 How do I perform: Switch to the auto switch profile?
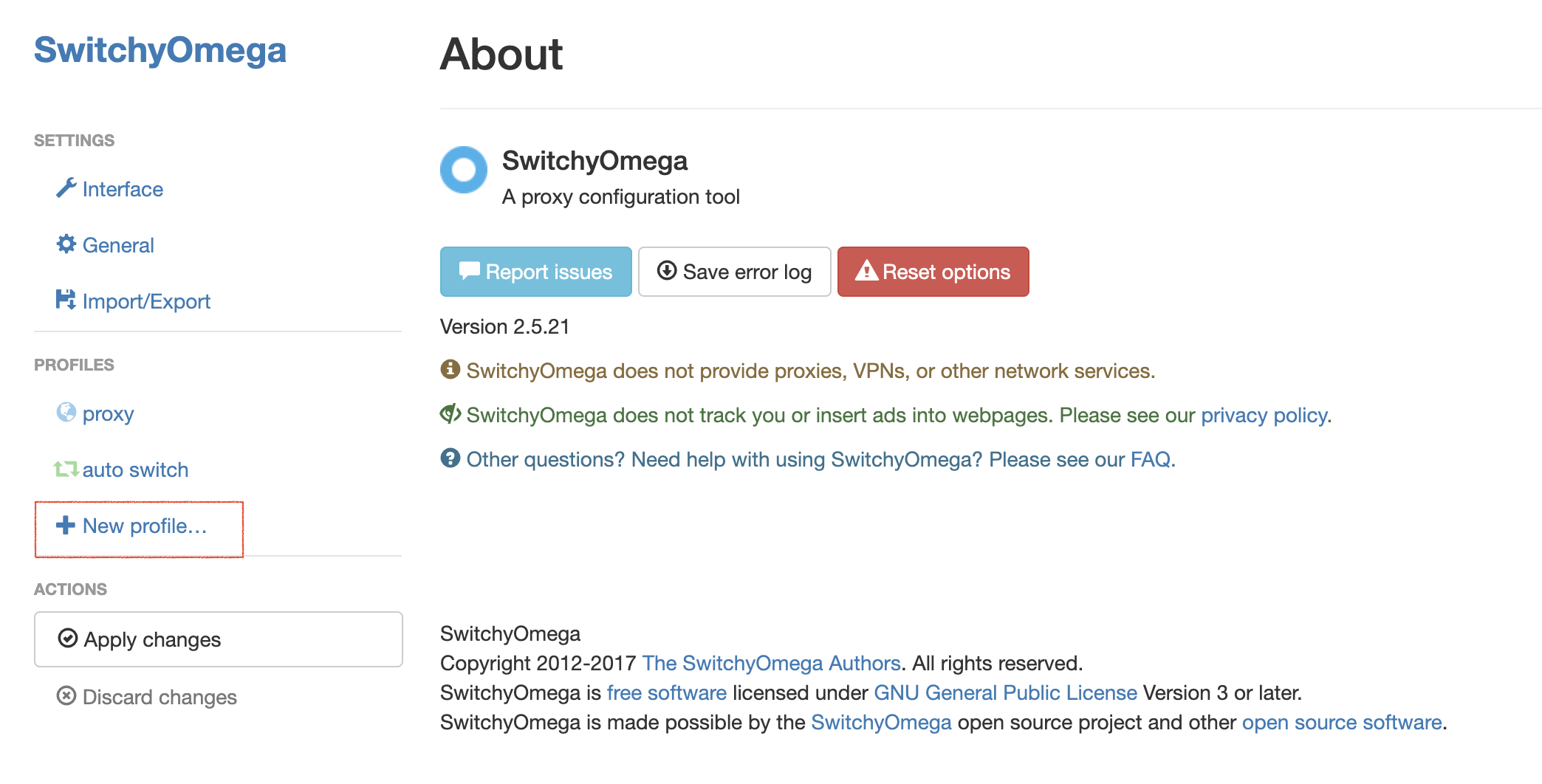point(135,469)
